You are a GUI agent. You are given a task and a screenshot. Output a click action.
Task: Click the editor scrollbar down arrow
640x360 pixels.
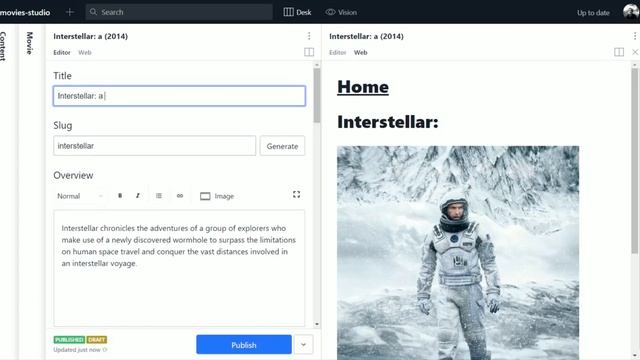(317, 324)
